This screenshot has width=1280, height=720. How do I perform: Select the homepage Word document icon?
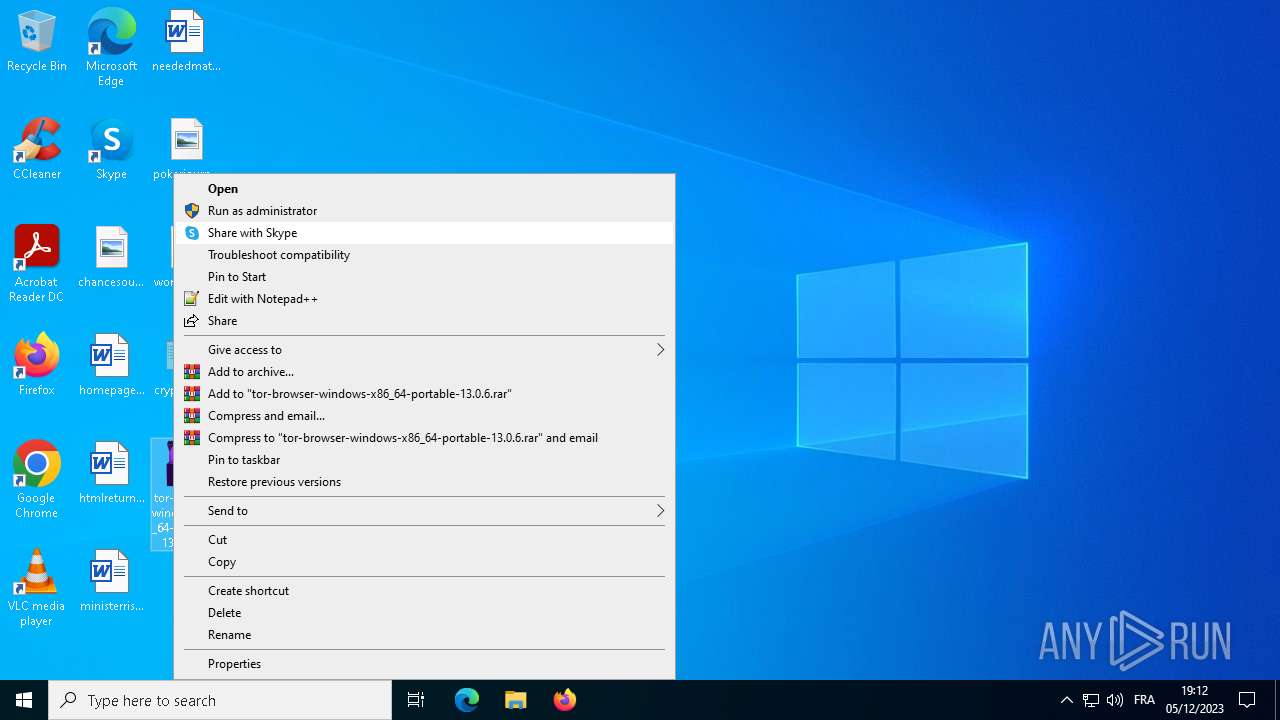111,365
